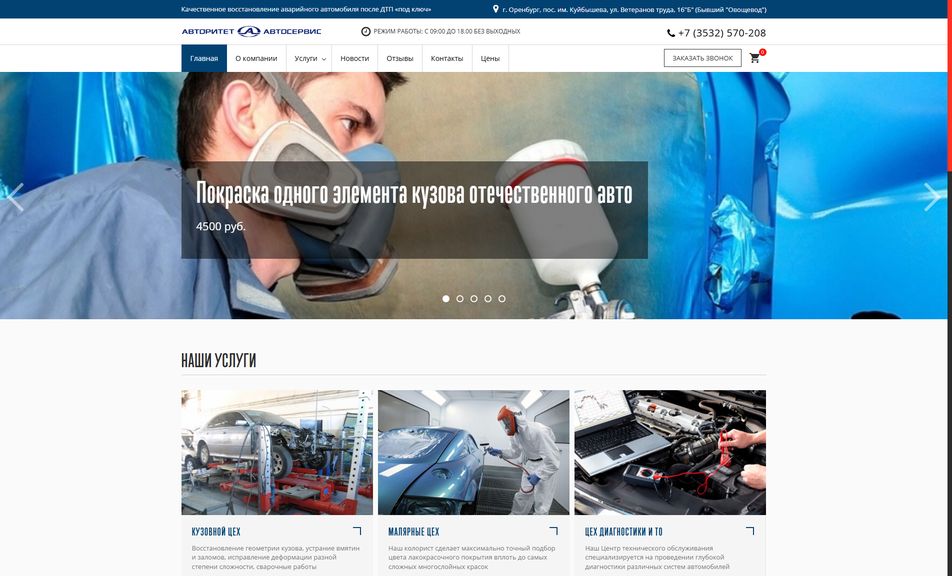
Task: Open the О компании menu item
Action: click(256, 59)
